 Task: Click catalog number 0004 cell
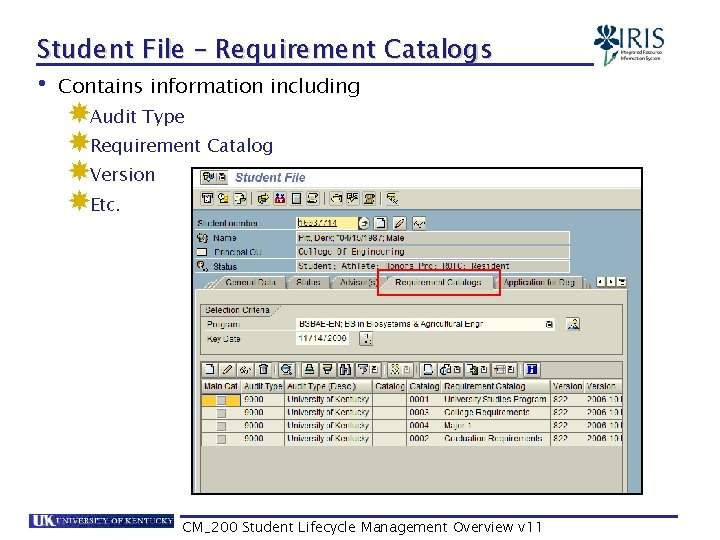pyautogui.click(x=424, y=426)
